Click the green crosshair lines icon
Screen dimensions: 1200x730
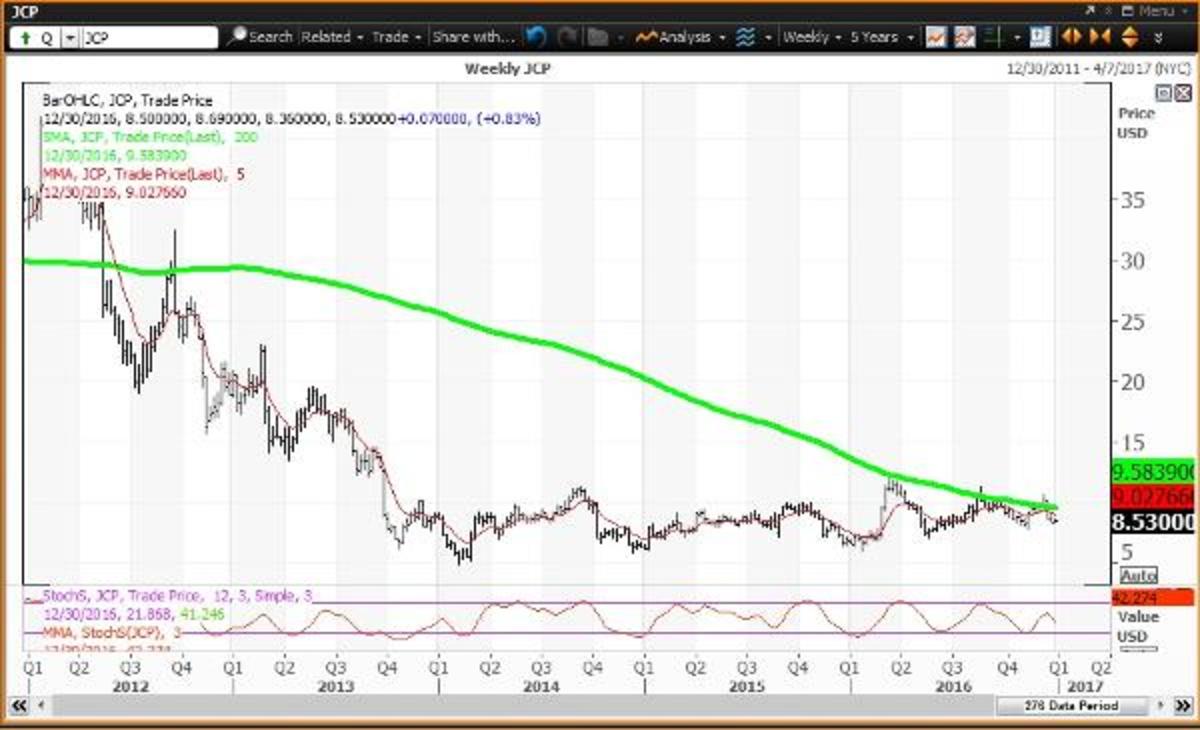pyautogui.click(x=994, y=38)
